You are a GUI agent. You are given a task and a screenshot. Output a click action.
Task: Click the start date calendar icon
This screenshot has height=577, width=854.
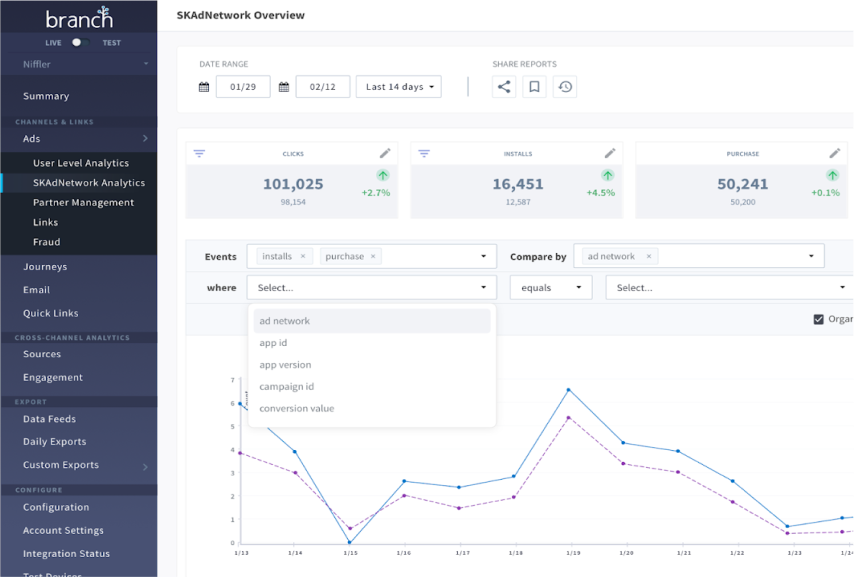tap(206, 87)
